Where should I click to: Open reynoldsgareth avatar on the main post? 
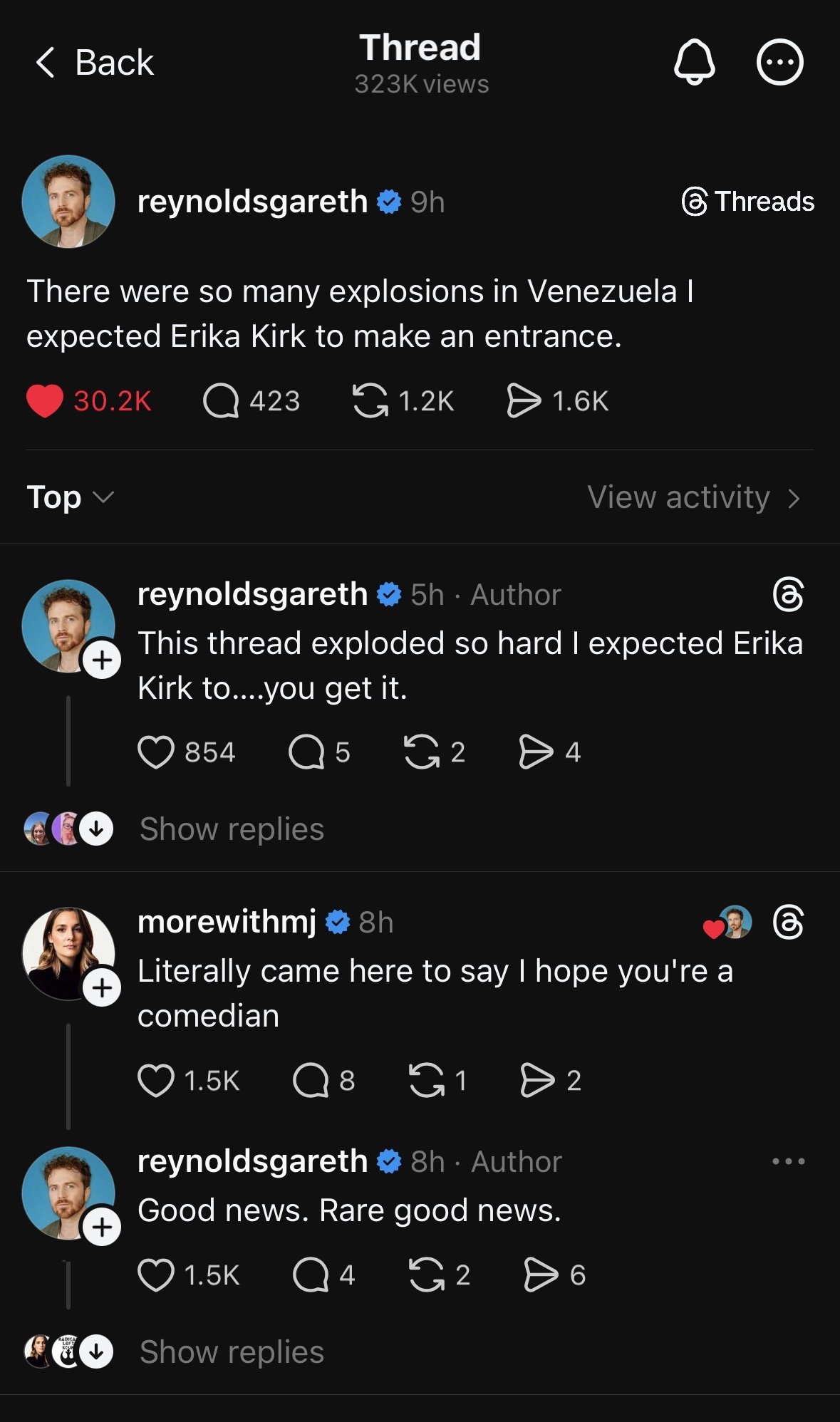[68, 202]
